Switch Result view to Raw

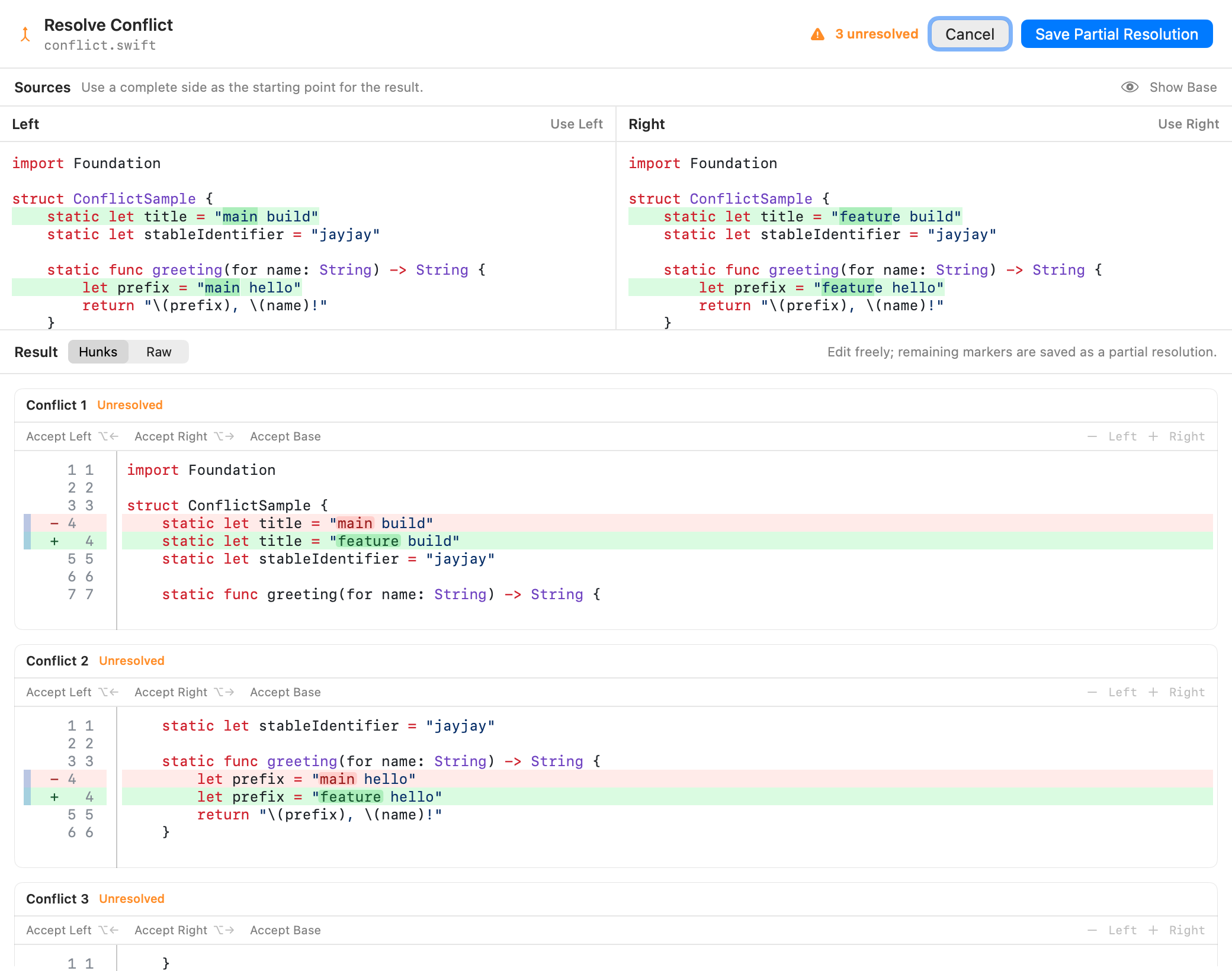(159, 352)
